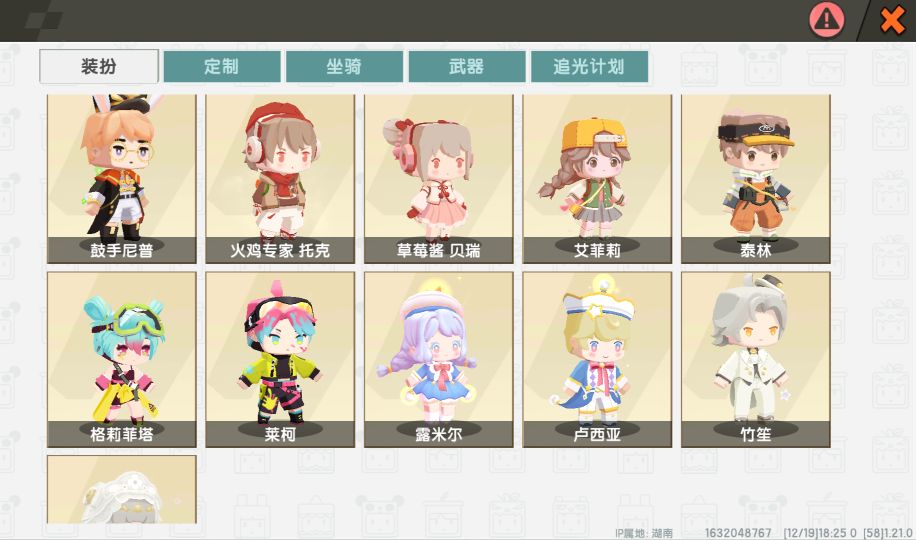This screenshot has width=916, height=540.
Task: Choose the 竹笙 white suit skin
Action: [755, 359]
